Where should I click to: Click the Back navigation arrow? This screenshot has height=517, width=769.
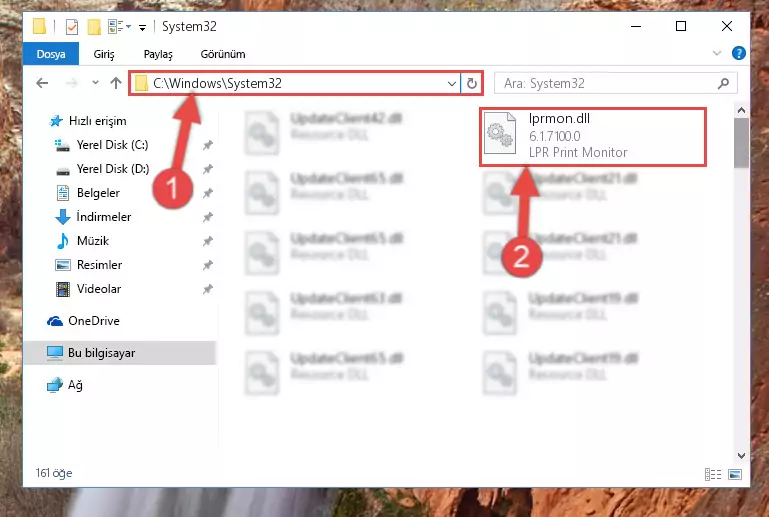coord(42,83)
